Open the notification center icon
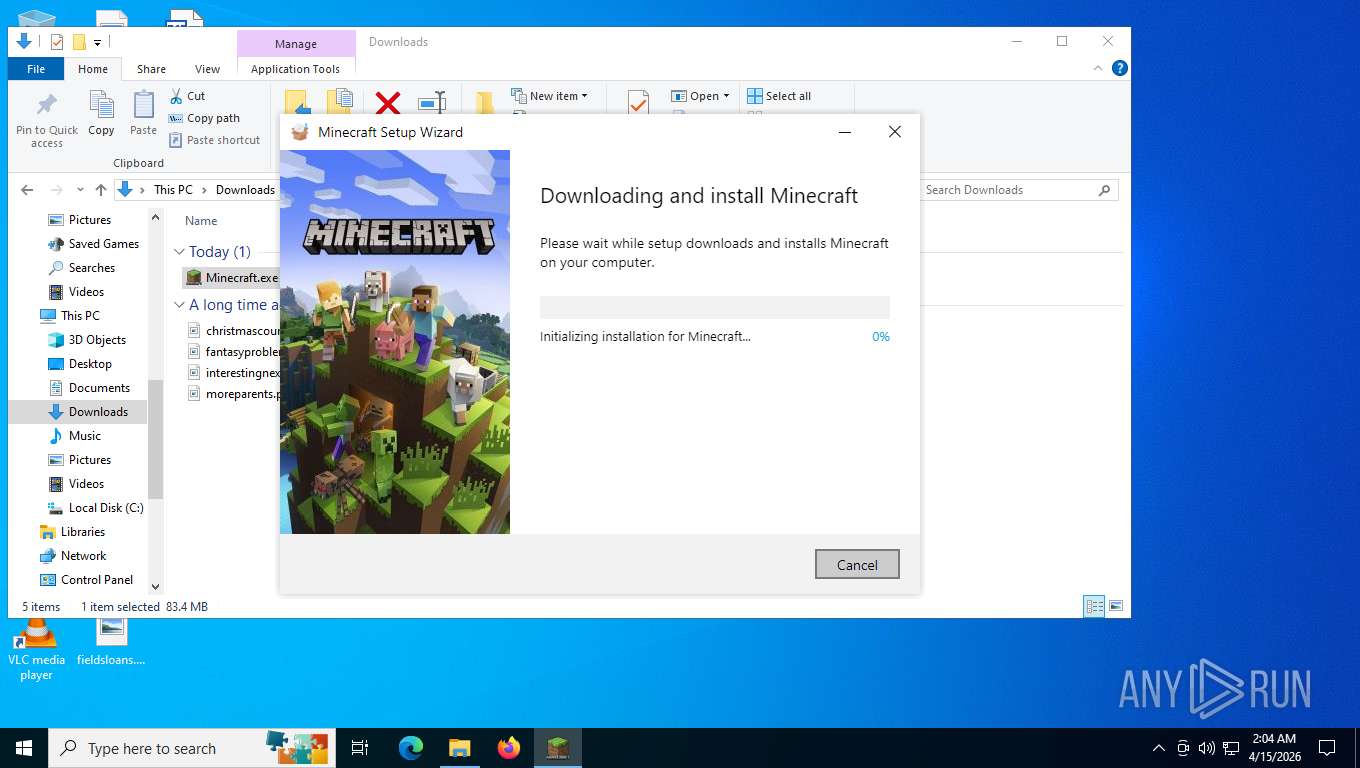The width and height of the screenshot is (1360, 768). (x=1327, y=748)
